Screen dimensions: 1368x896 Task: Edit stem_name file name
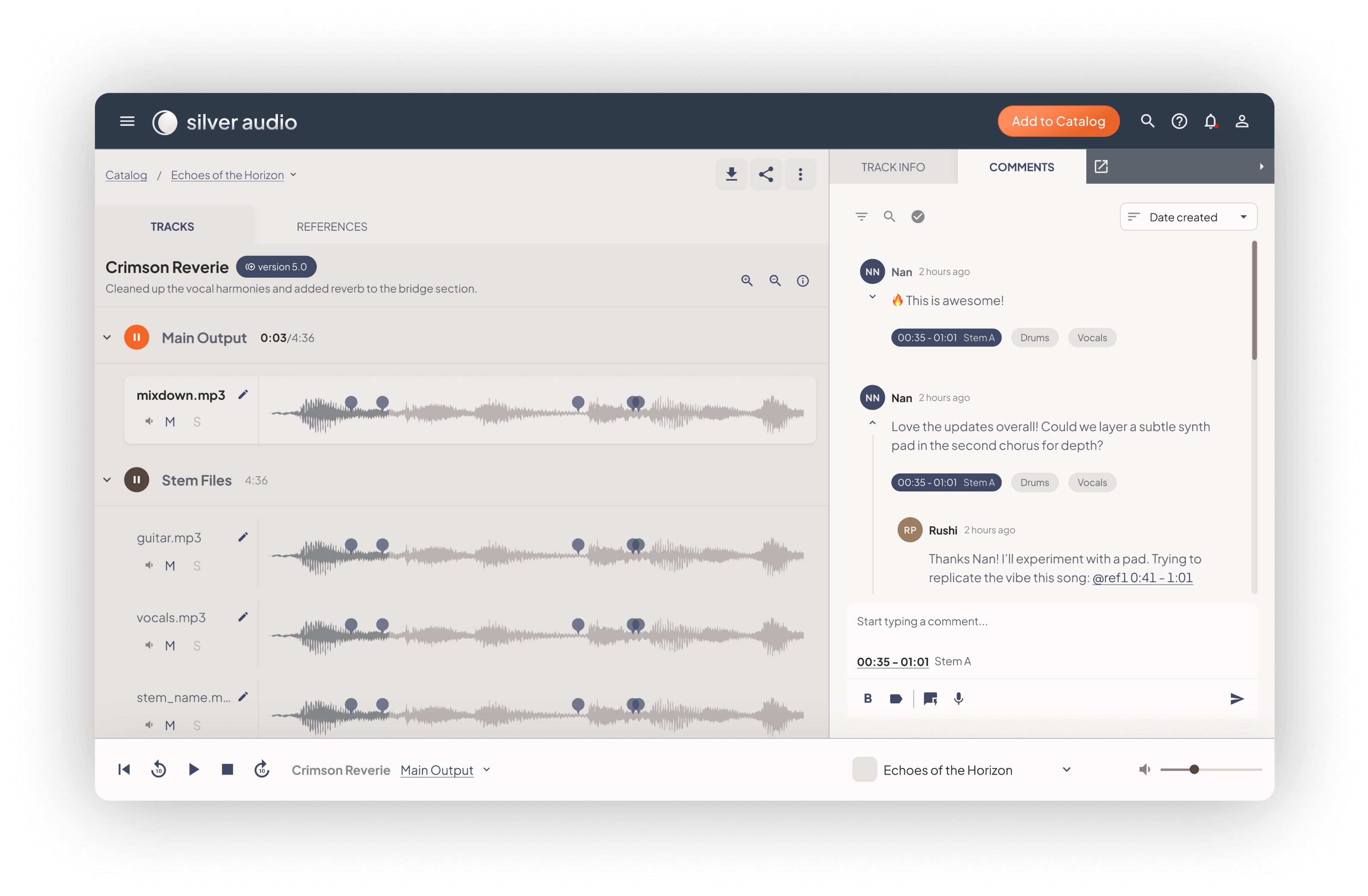tap(243, 696)
